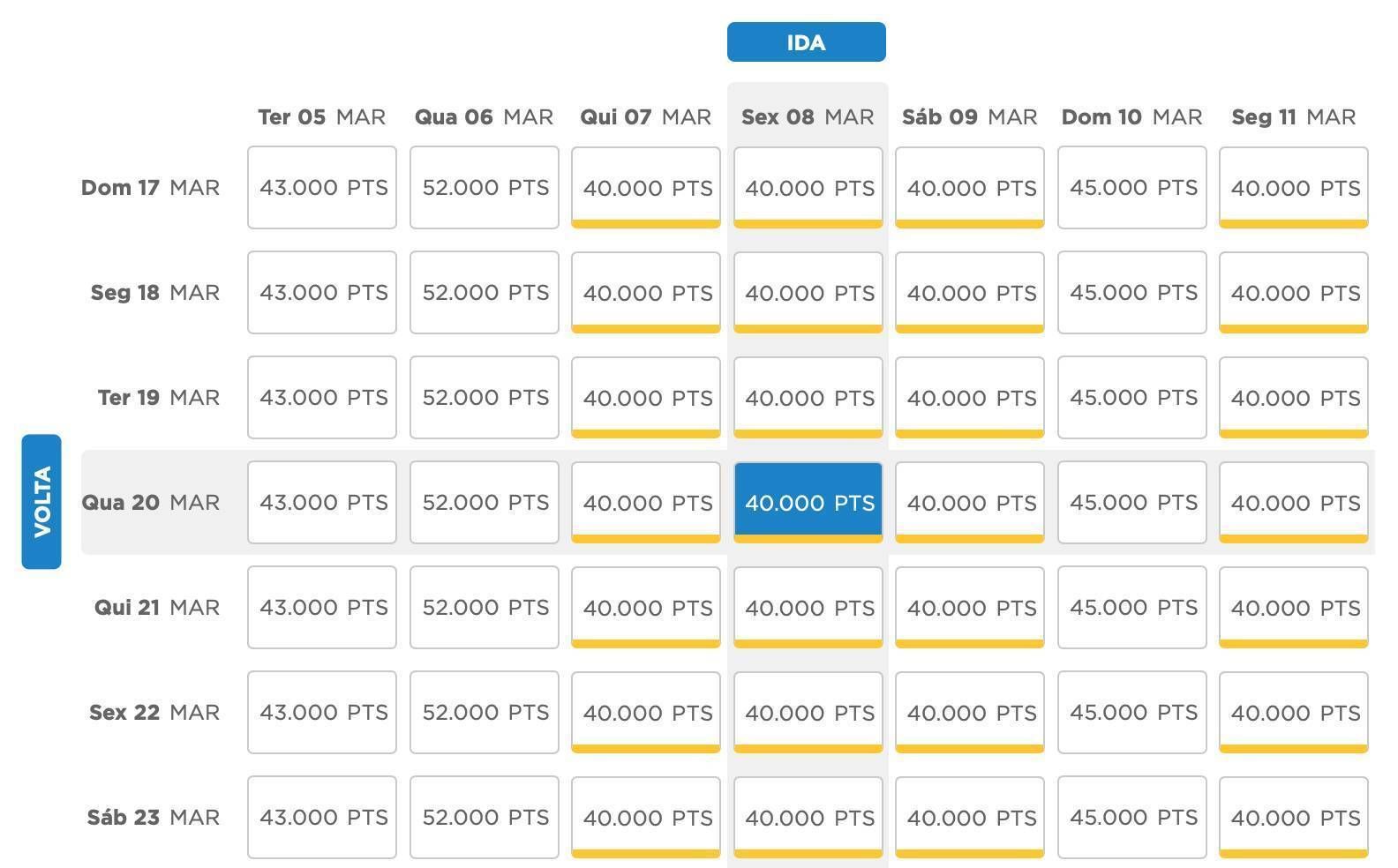Image resolution: width=1398 pixels, height=868 pixels.
Task: Select the highlighted 40.000 PTS cell for Sex 08 and Qua 20
Action: click(808, 502)
